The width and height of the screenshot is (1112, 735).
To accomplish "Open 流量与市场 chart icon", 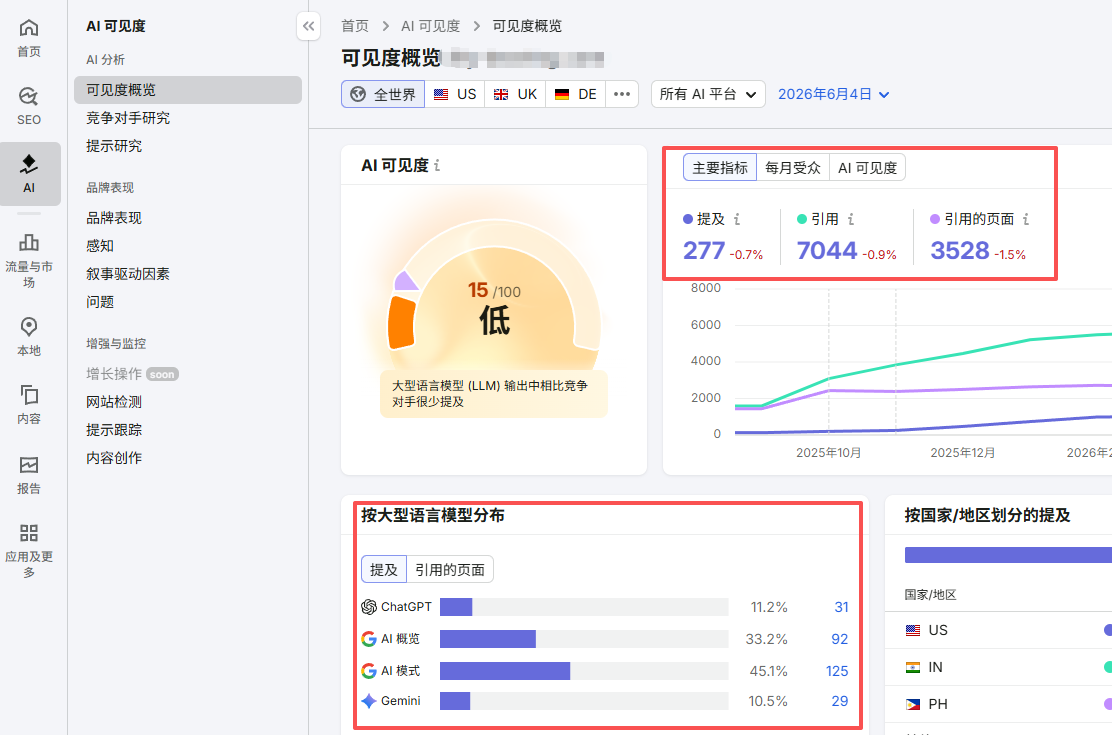I will [29, 243].
